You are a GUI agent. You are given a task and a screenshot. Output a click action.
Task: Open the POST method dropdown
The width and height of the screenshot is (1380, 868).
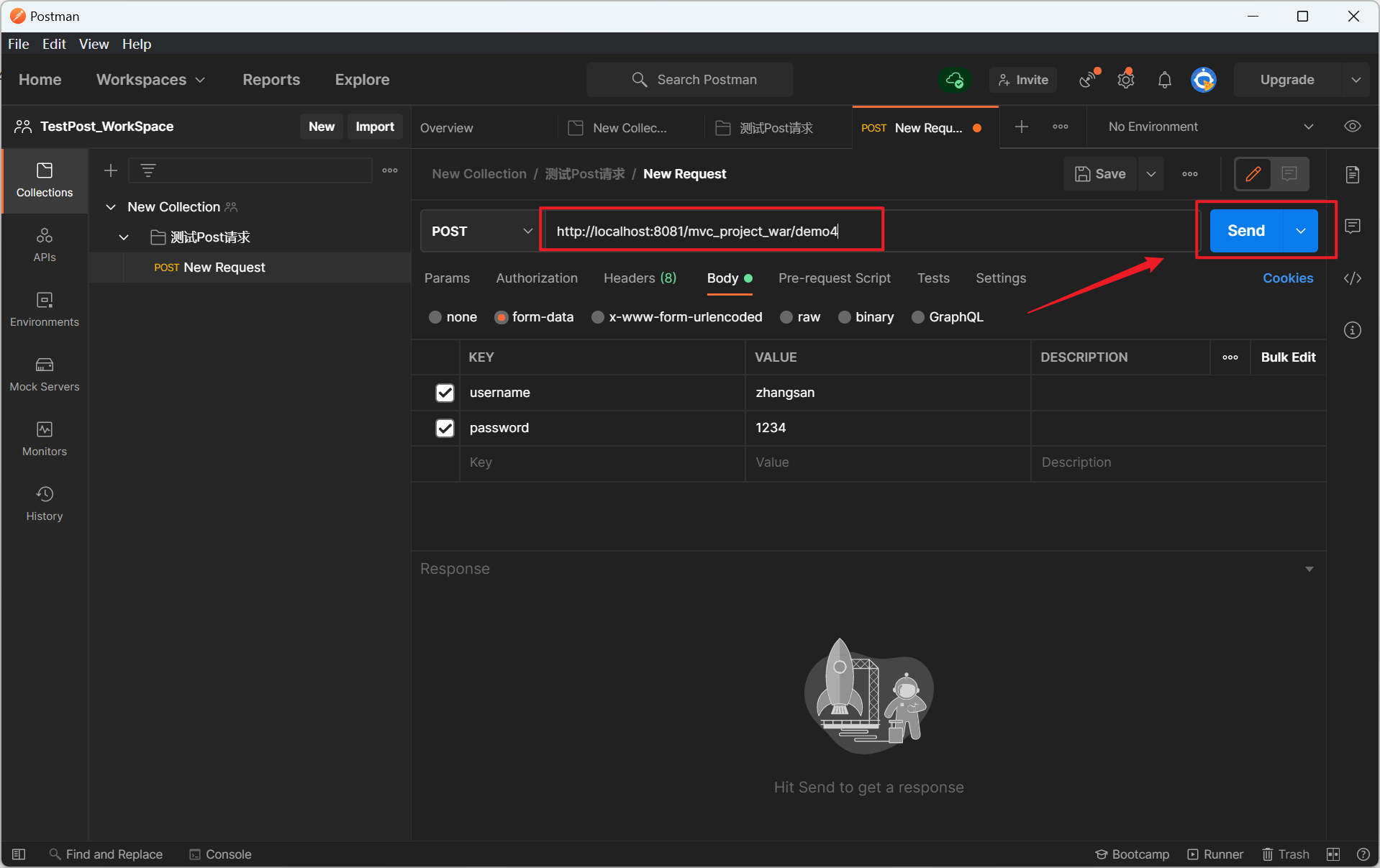(481, 231)
